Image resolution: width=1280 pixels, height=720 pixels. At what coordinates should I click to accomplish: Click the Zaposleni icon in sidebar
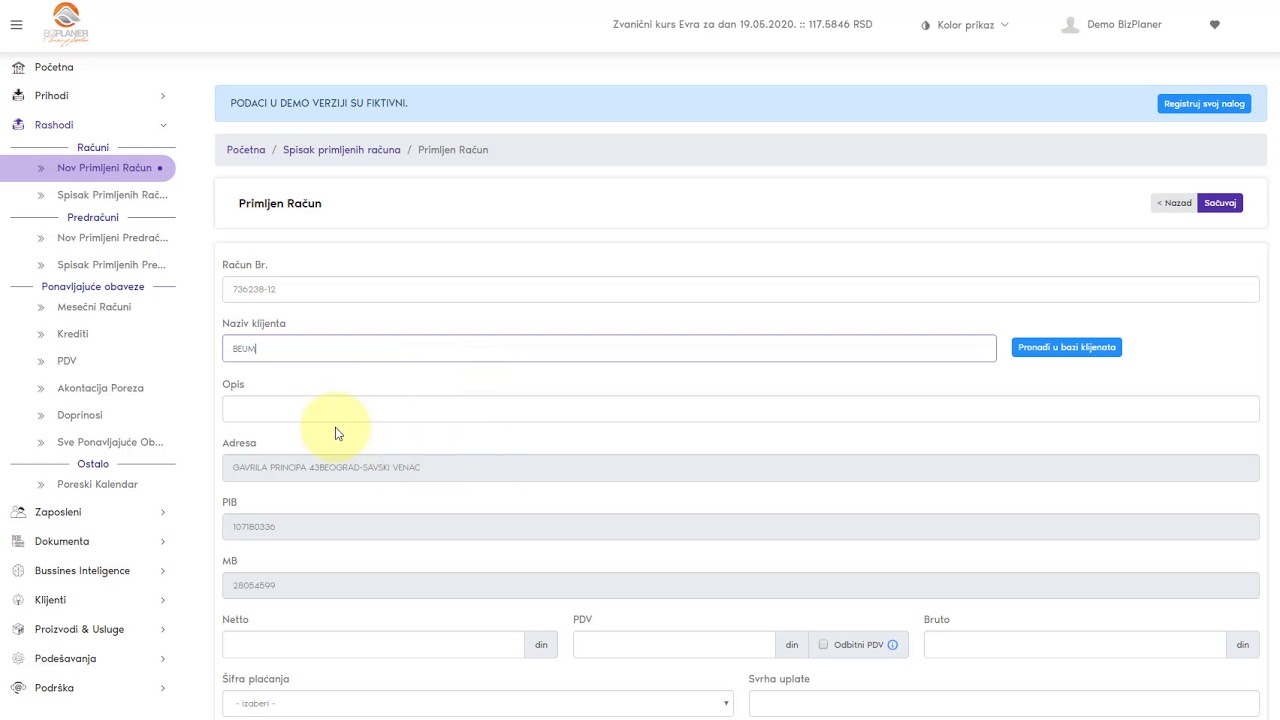(18, 512)
